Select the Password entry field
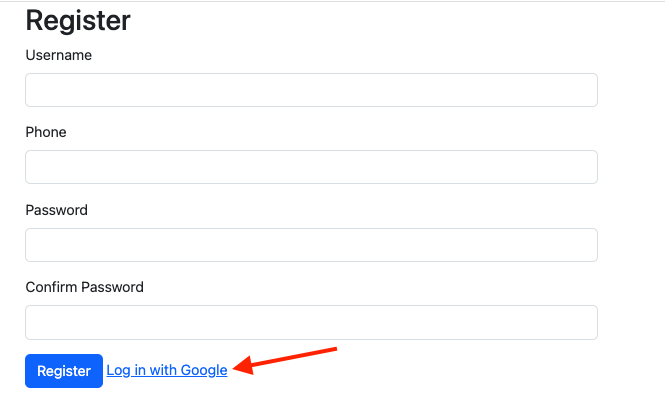 tap(311, 245)
